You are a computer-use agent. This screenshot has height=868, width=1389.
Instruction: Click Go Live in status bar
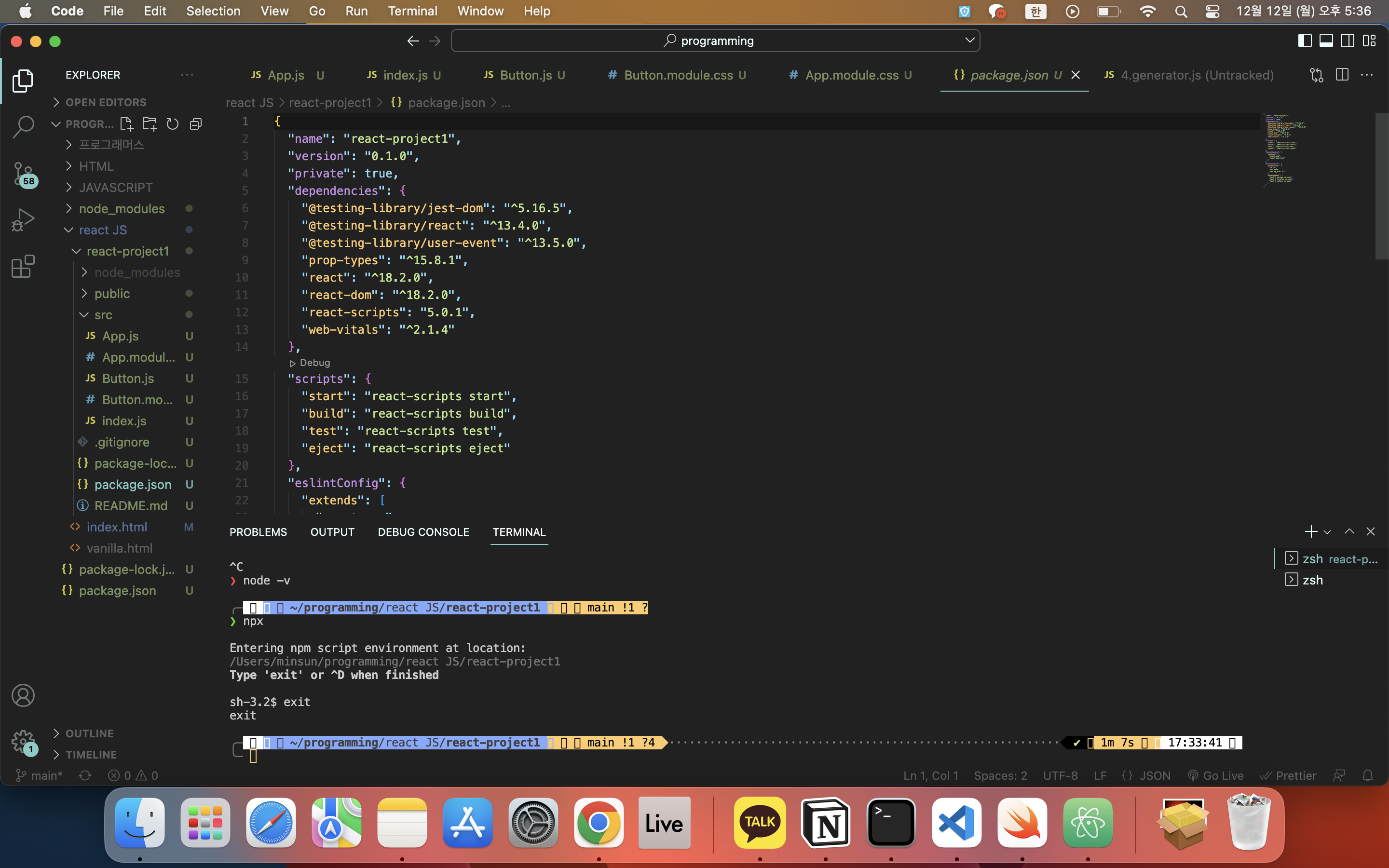coord(1216,775)
